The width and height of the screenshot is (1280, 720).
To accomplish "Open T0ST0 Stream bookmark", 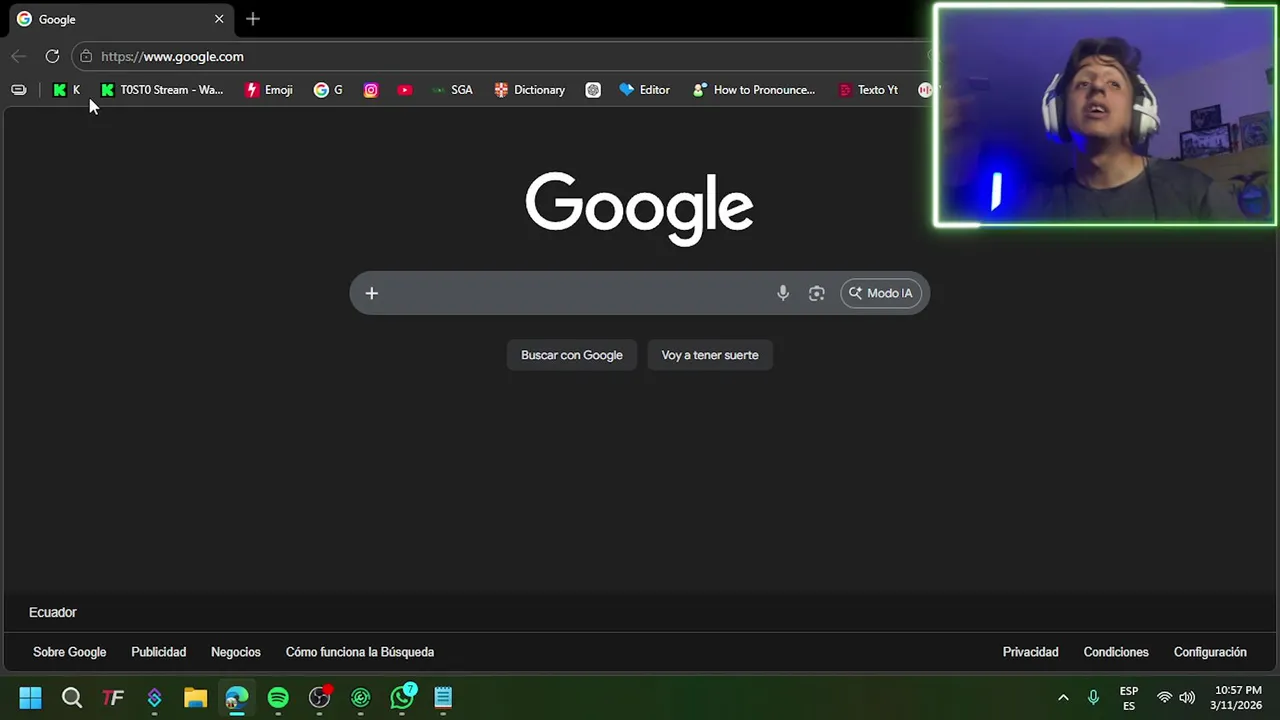I will (162, 90).
